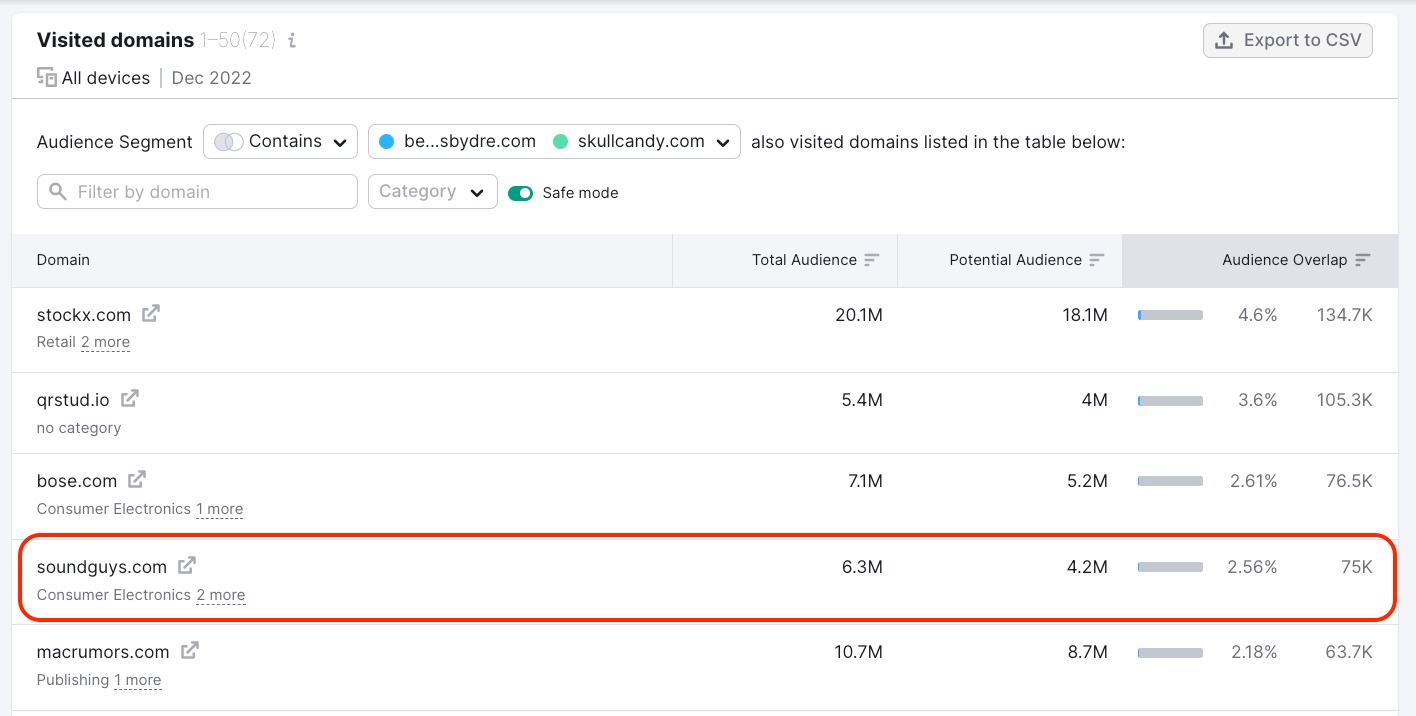Click the upload icon in Export to CSV

[1224, 41]
